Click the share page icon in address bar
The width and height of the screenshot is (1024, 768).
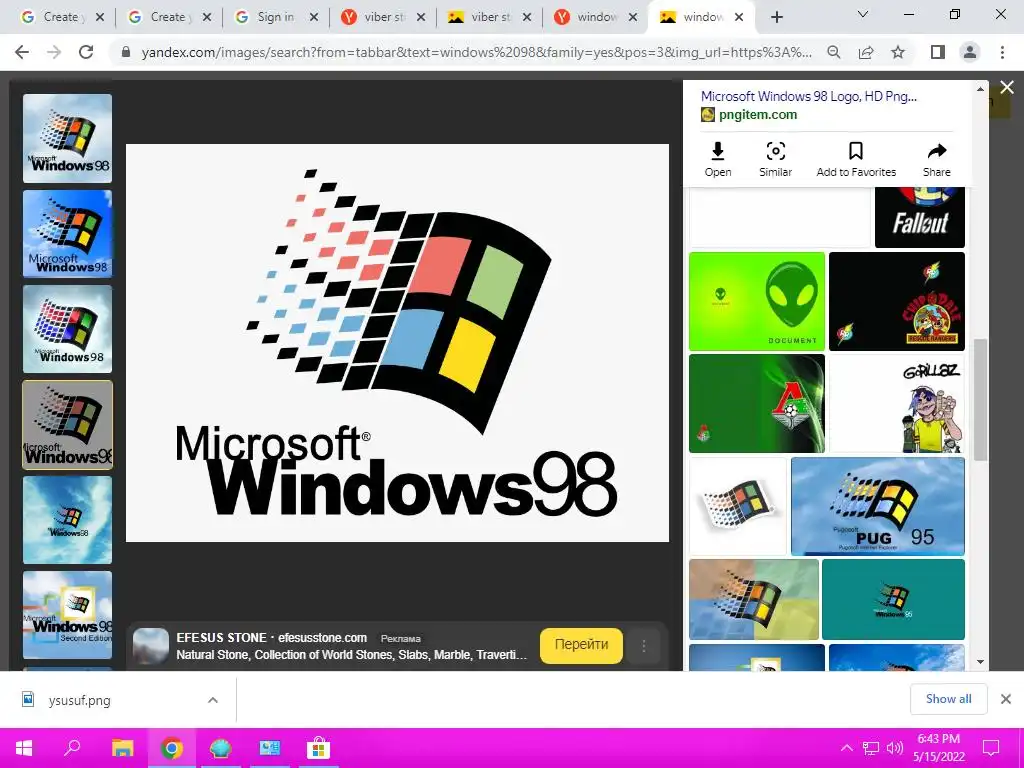[866, 52]
